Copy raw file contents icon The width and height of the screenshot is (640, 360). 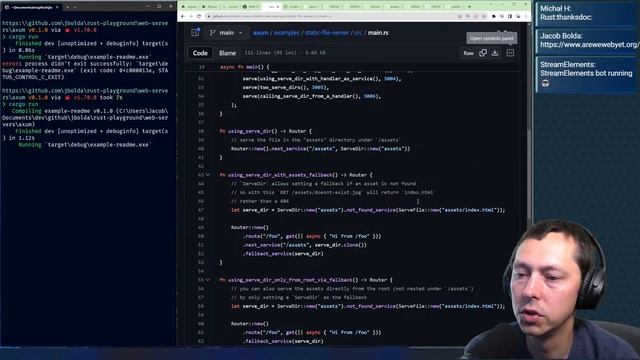point(483,53)
